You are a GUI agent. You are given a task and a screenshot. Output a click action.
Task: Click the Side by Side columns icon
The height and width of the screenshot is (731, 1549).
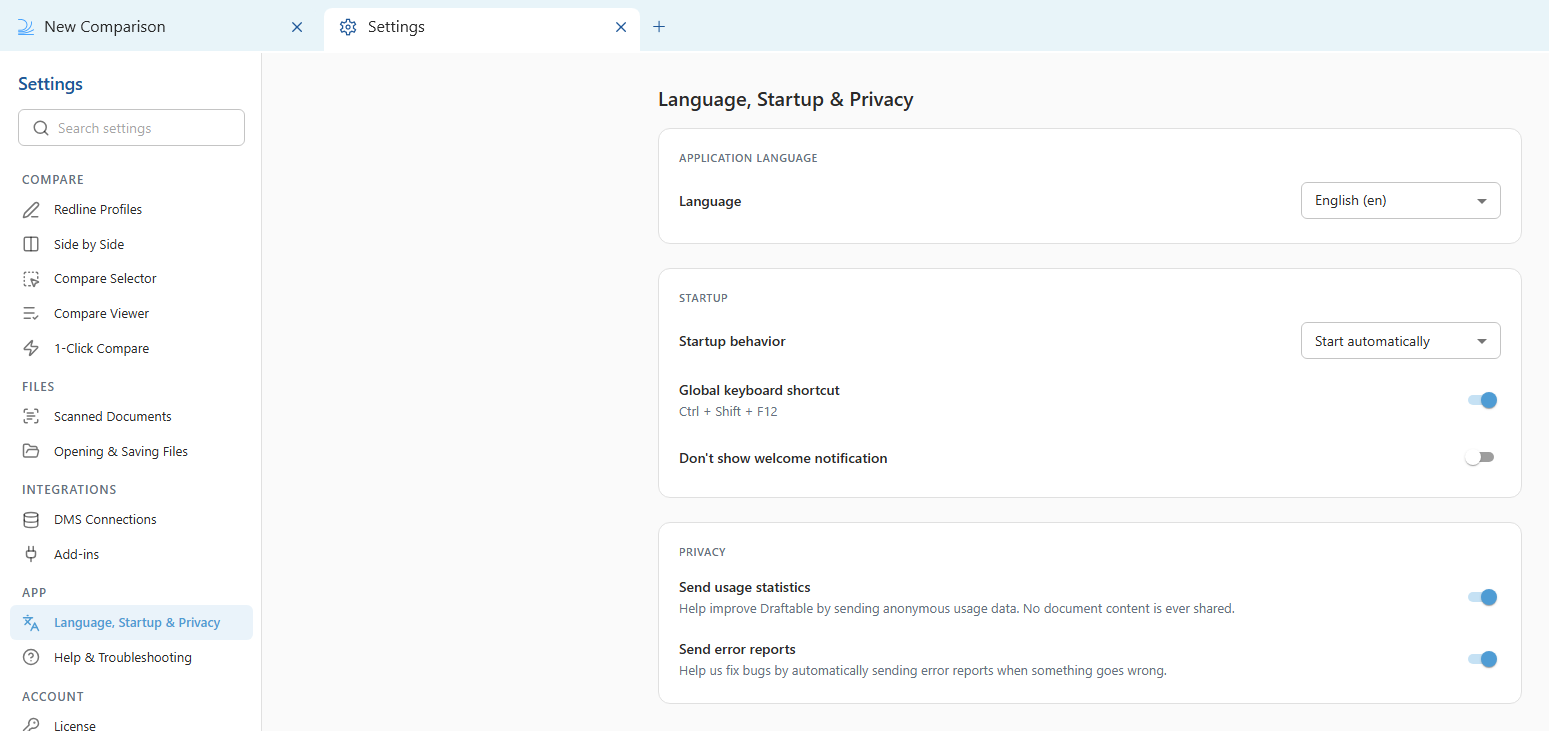coord(32,244)
